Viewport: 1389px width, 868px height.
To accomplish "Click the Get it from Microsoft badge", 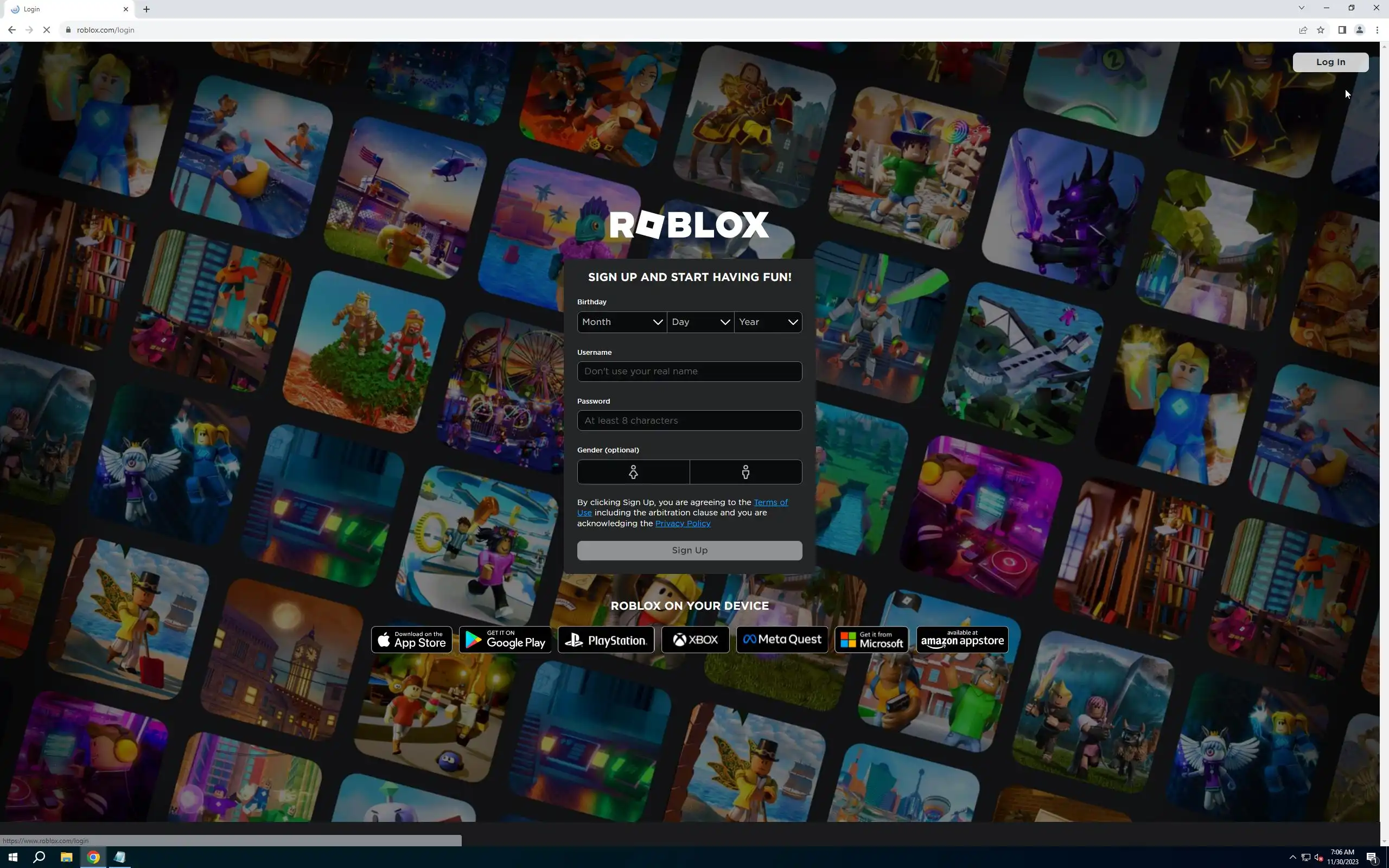I will pos(871,640).
